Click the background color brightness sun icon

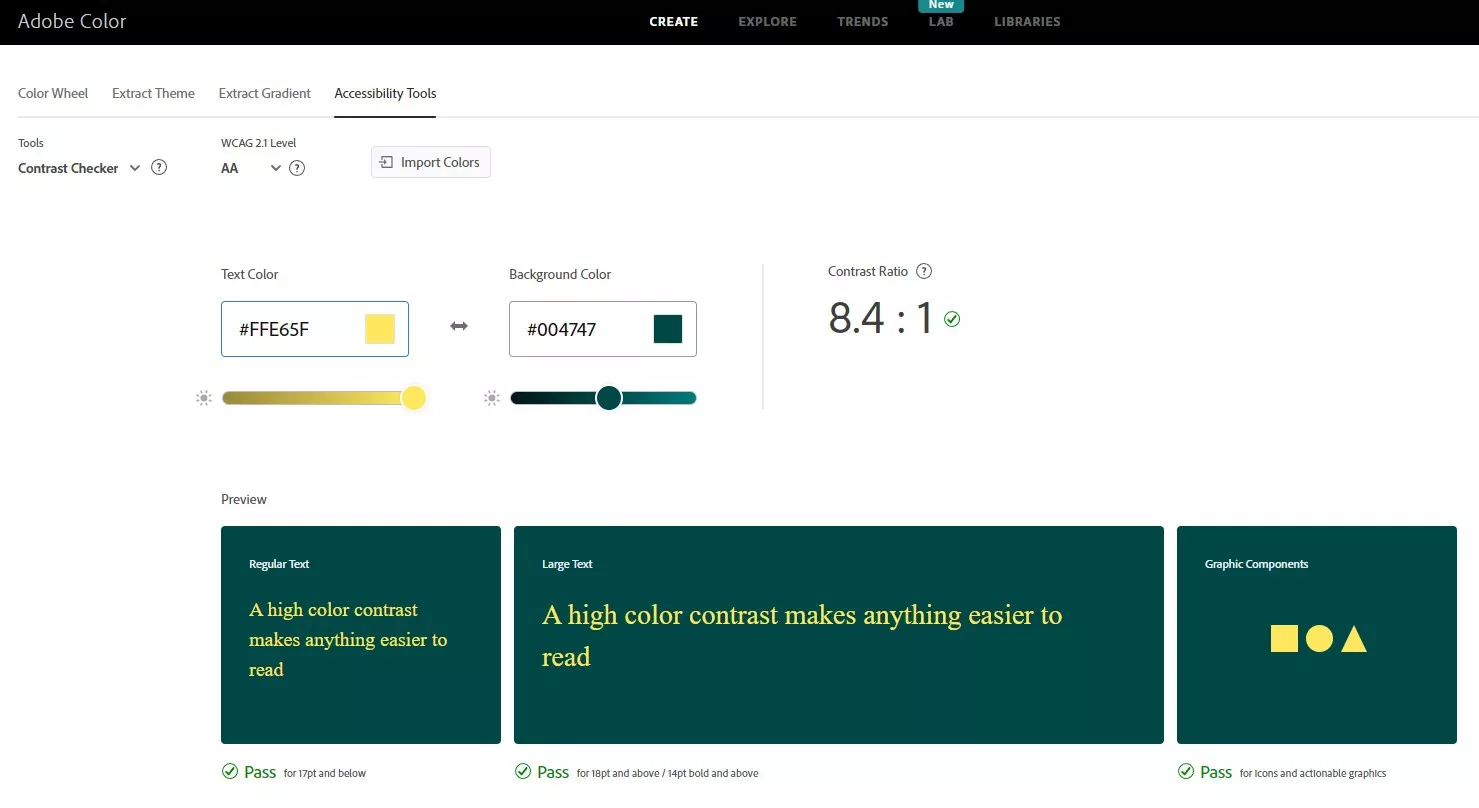point(492,398)
